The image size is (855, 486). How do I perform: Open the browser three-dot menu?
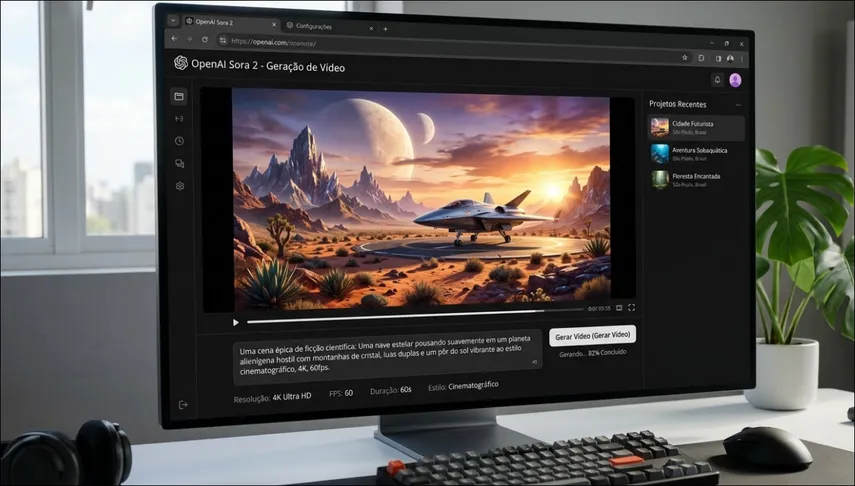[742, 59]
